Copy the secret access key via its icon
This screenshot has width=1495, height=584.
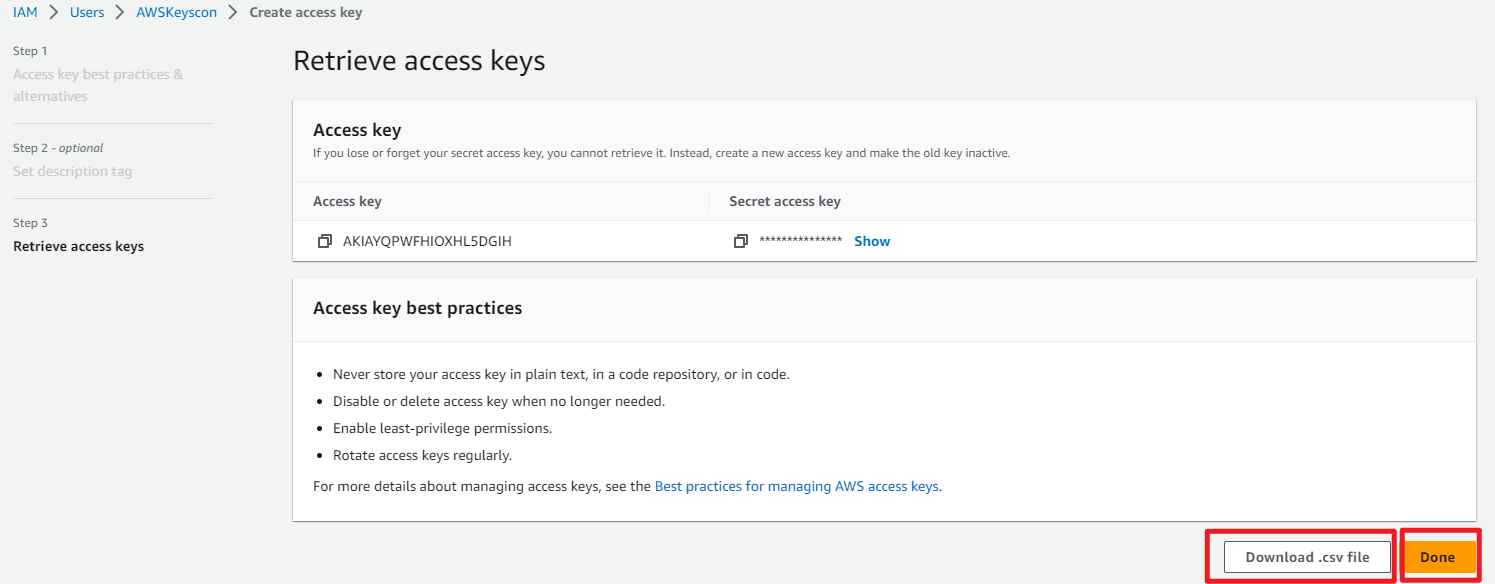pos(740,241)
